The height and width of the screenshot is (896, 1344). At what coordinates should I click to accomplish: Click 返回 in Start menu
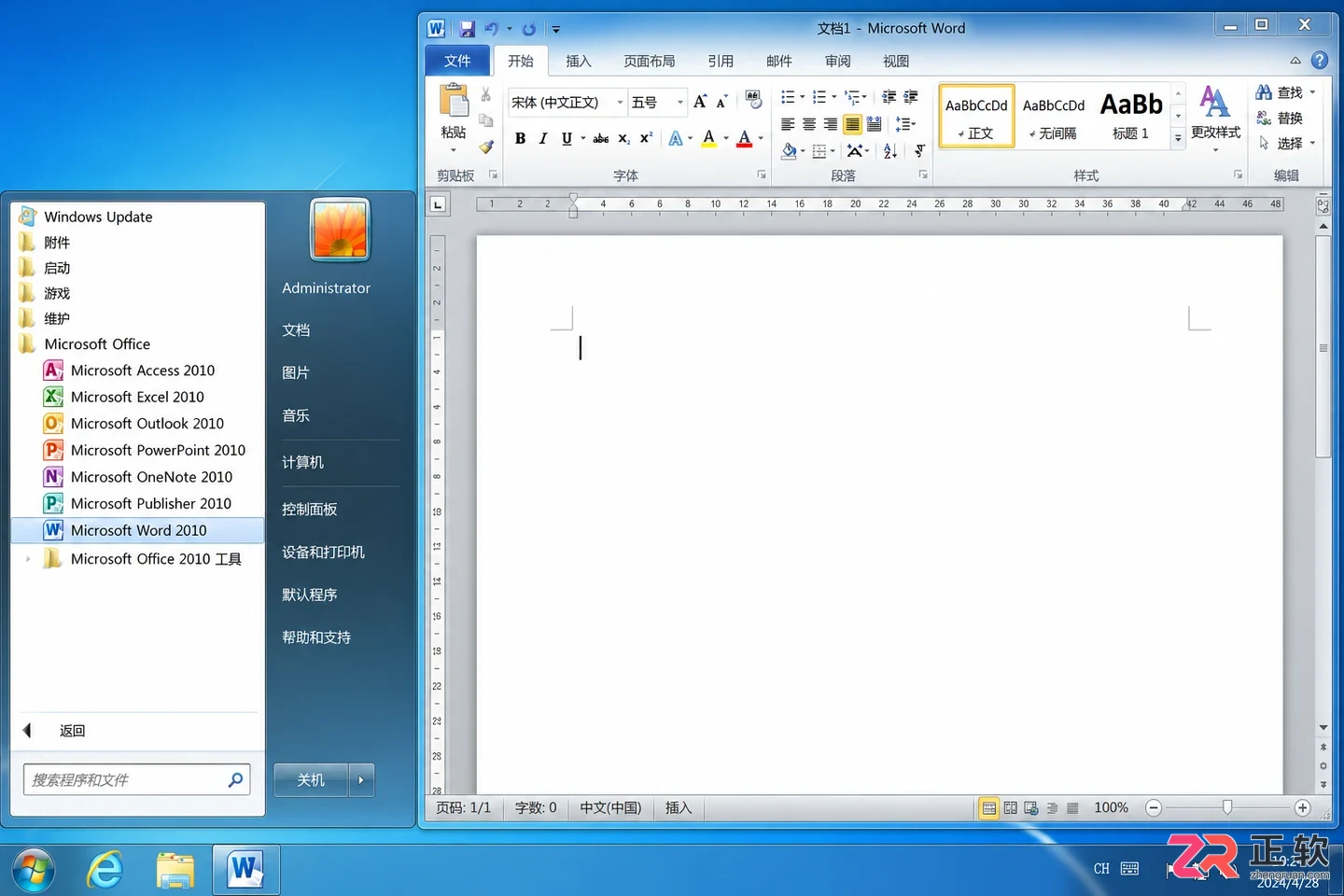click(x=72, y=731)
